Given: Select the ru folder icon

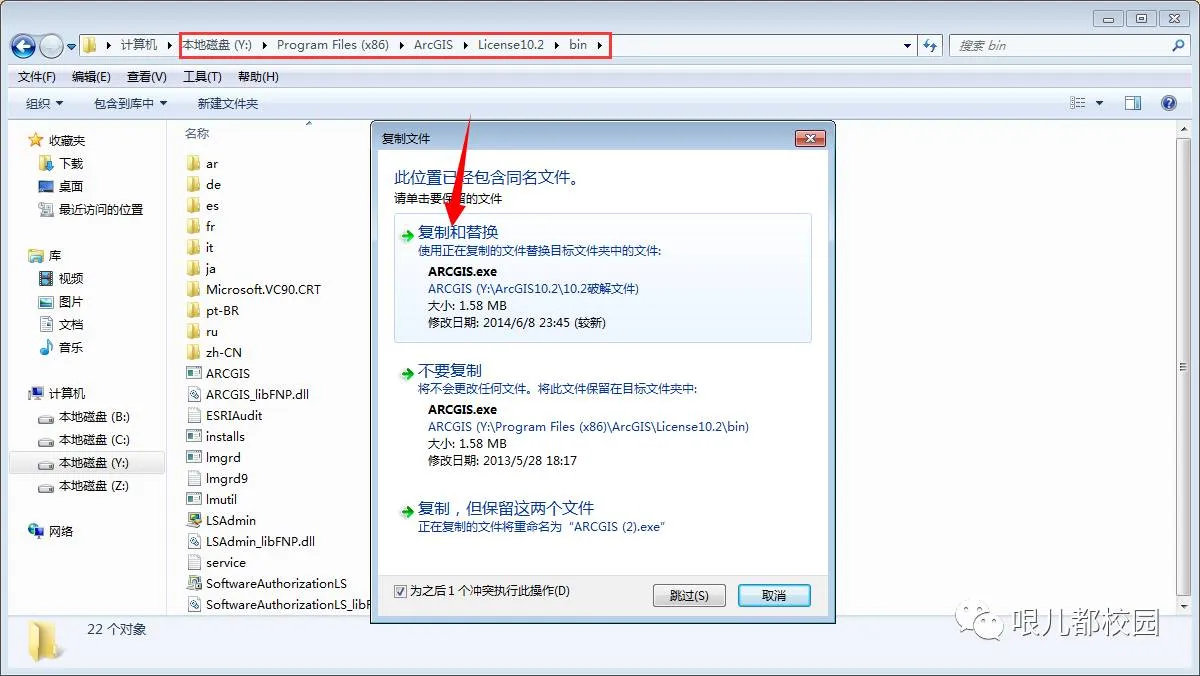Looking at the screenshot, I should [x=194, y=331].
